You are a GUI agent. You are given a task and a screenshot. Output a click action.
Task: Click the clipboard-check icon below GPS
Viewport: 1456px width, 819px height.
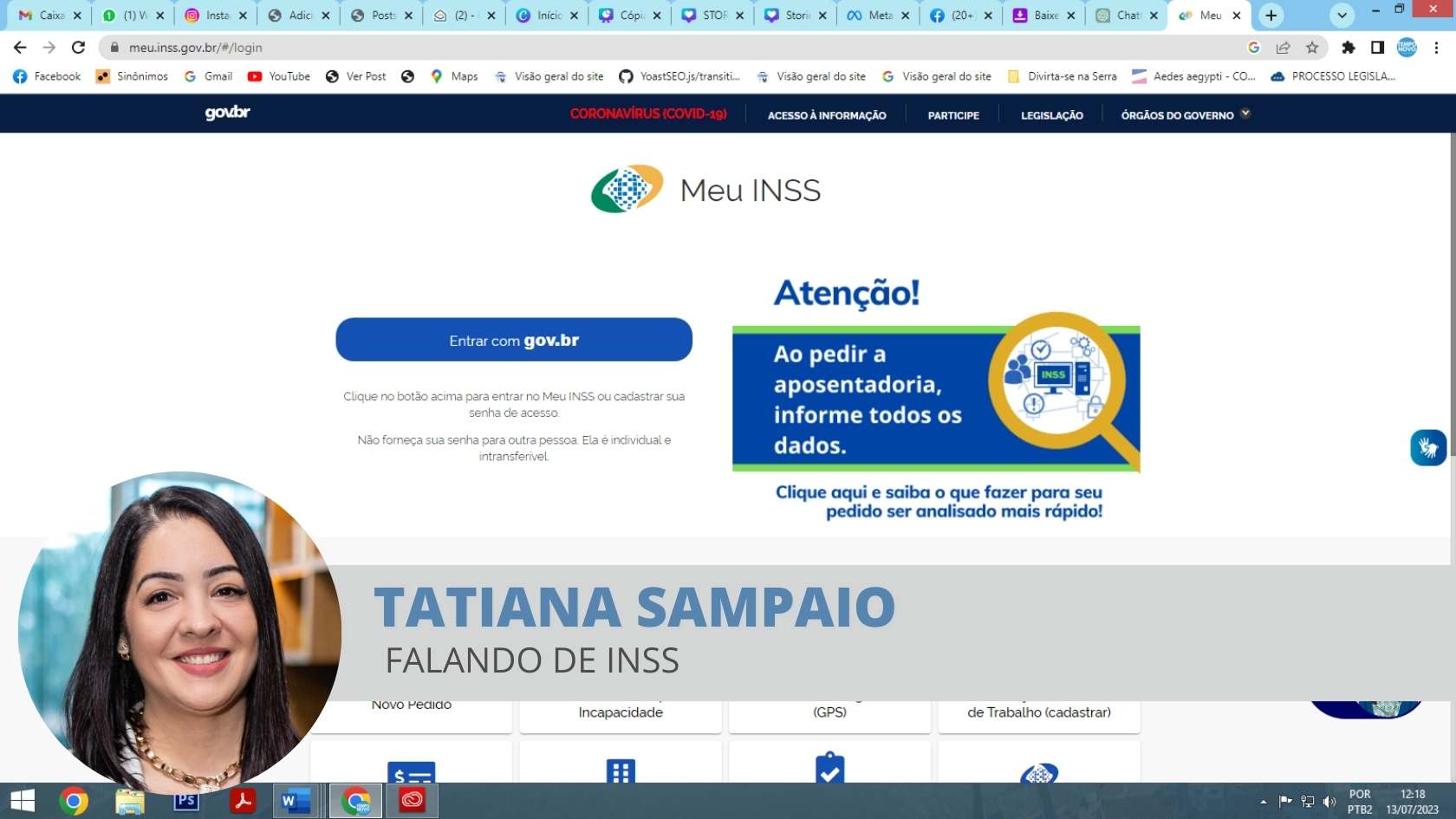point(829,769)
